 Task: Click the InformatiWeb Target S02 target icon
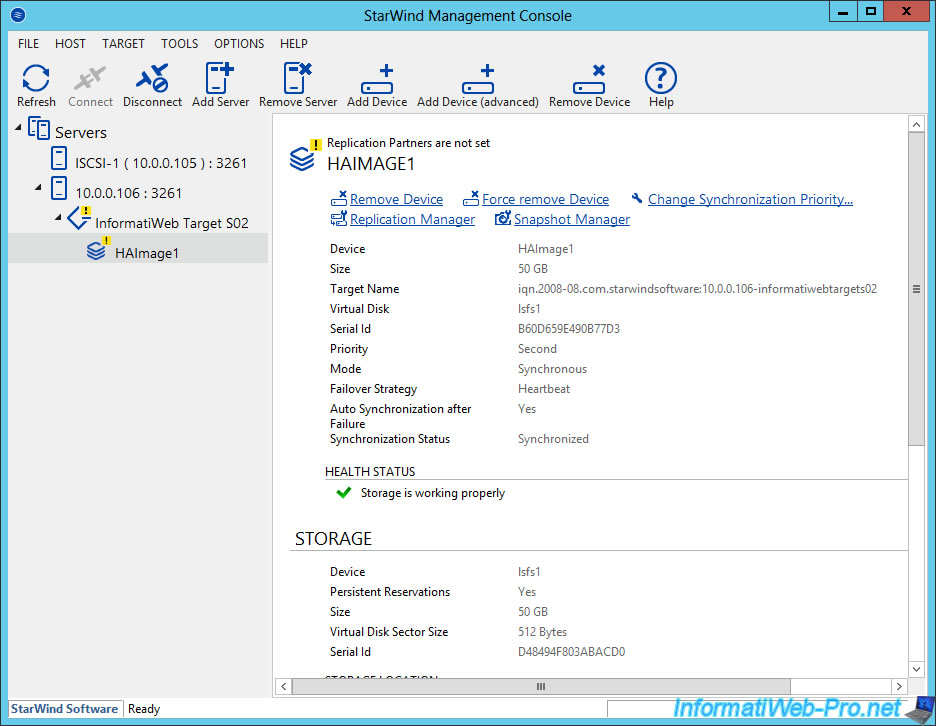coord(79,218)
